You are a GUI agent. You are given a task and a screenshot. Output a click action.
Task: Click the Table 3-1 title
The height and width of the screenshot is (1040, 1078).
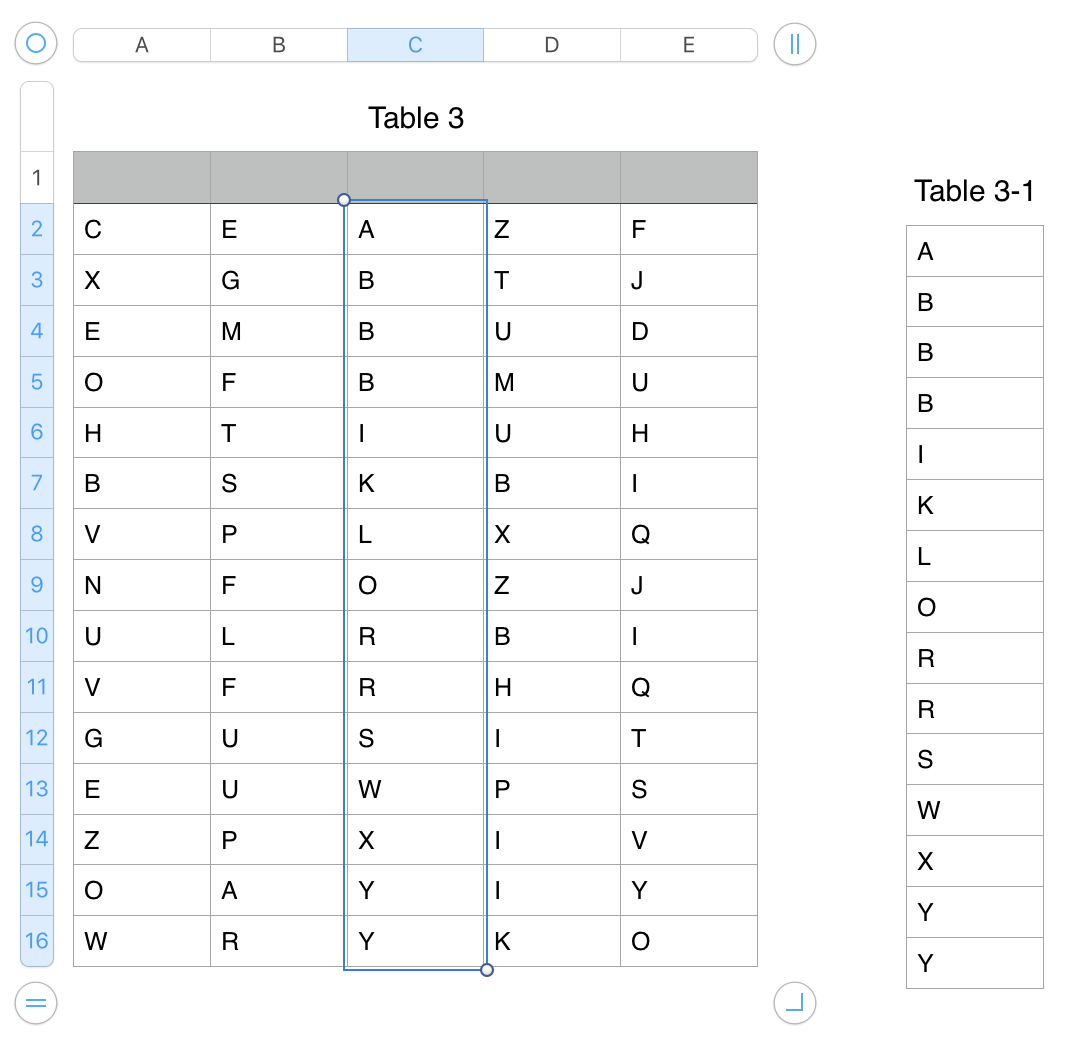974,191
